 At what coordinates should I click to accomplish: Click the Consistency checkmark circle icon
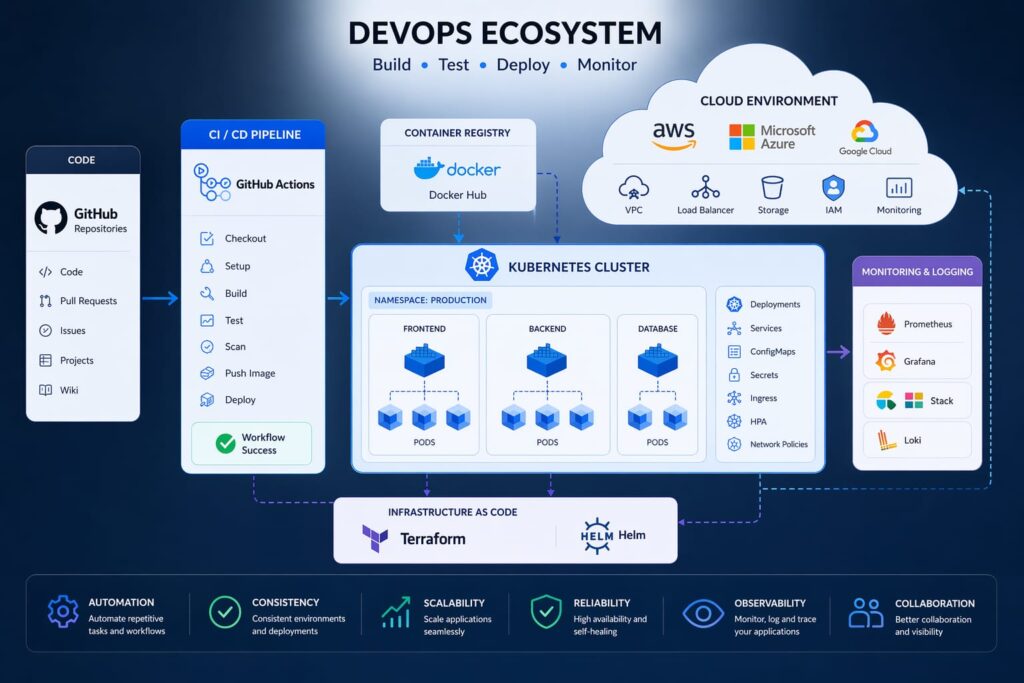225,612
